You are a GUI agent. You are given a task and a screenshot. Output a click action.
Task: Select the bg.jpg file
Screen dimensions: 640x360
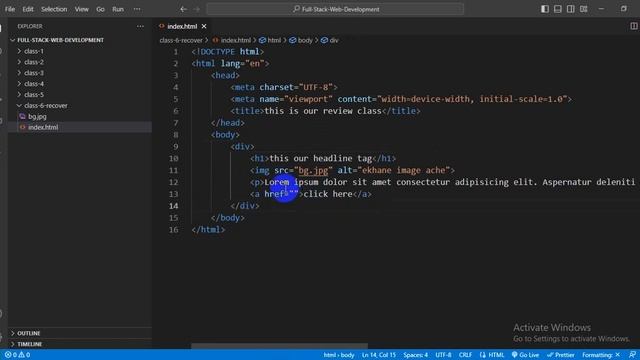coord(37,116)
